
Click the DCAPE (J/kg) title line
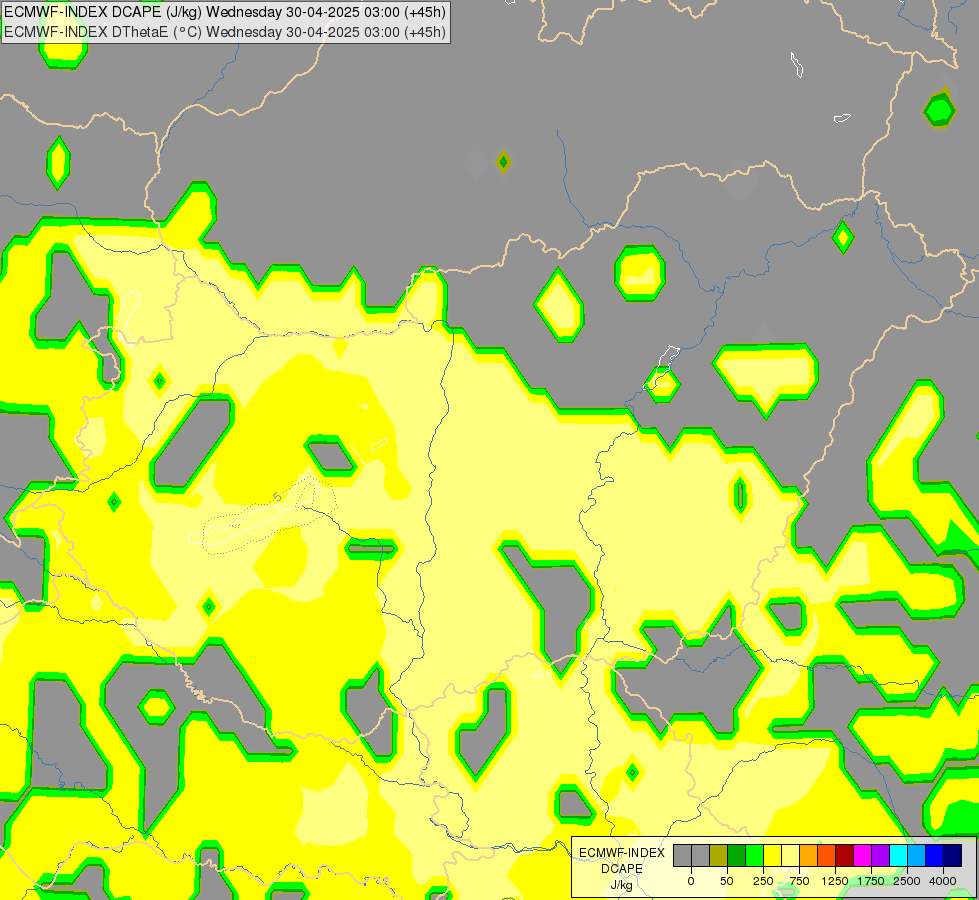click(x=225, y=12)
